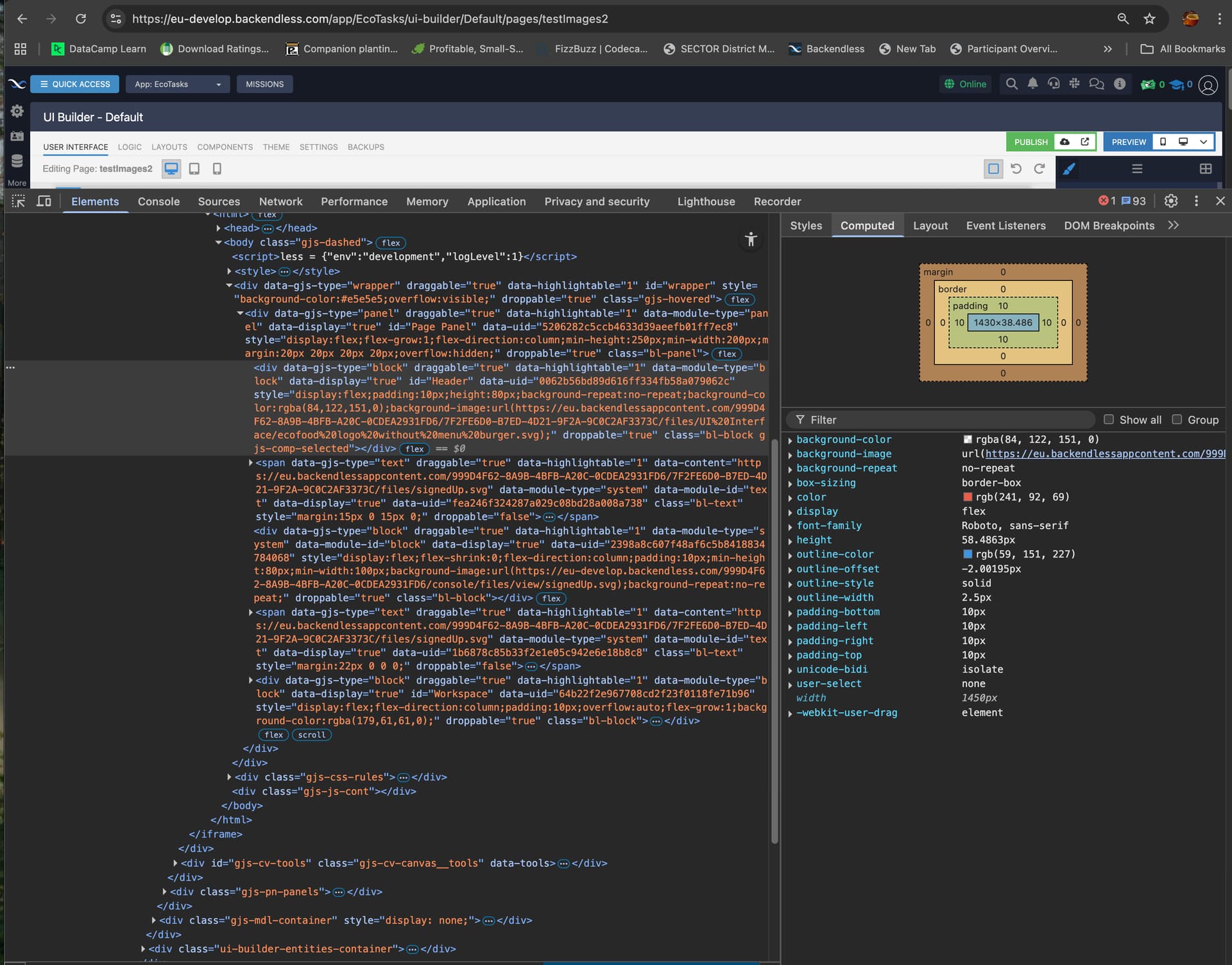Click the accessibility figure icon in Elements panel
Image resolution: width=1232 pixels, height=965 pixels.
coord(751,240)
